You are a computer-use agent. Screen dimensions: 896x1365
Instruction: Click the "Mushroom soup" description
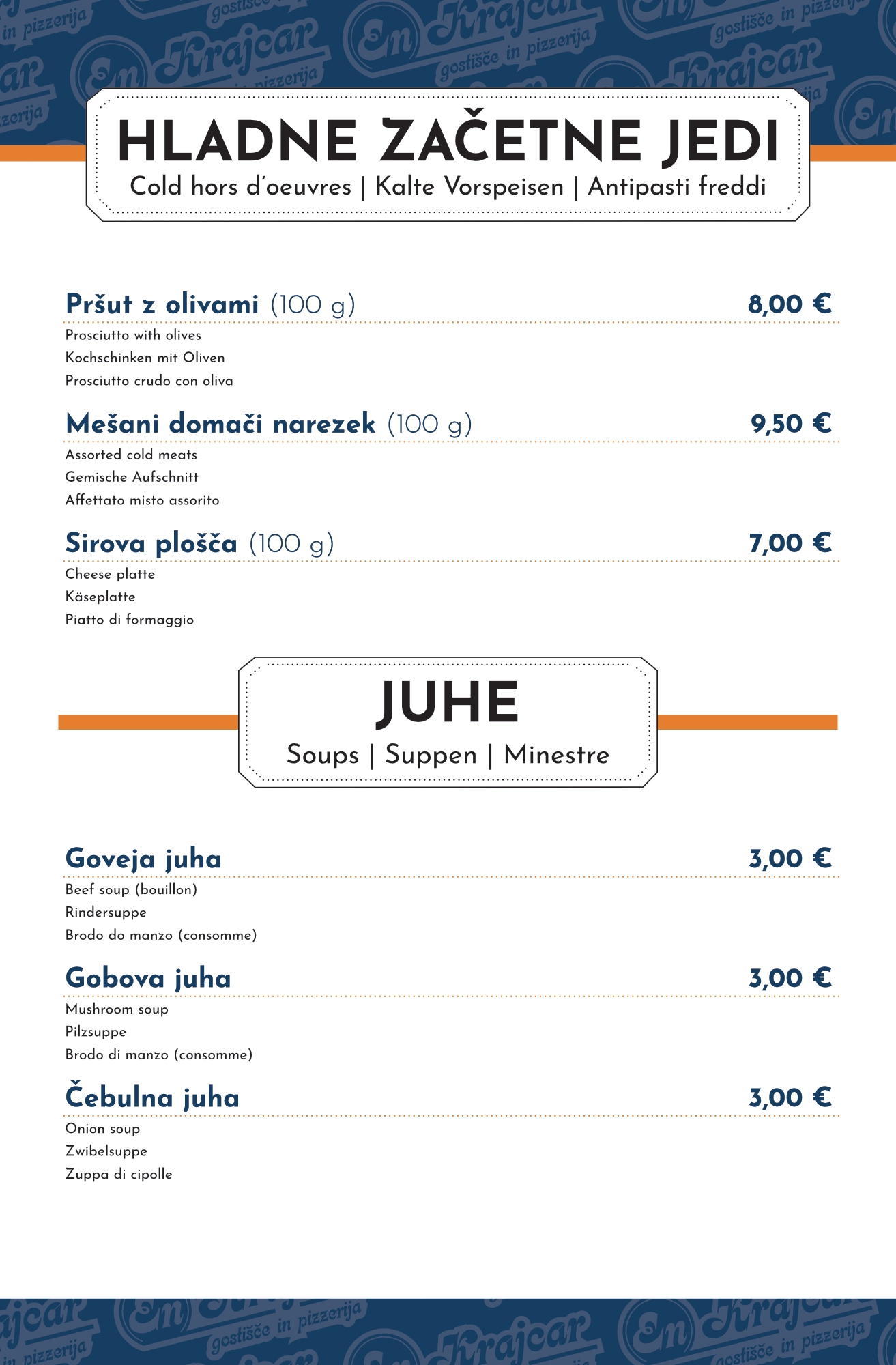(x=117, y=1009)
